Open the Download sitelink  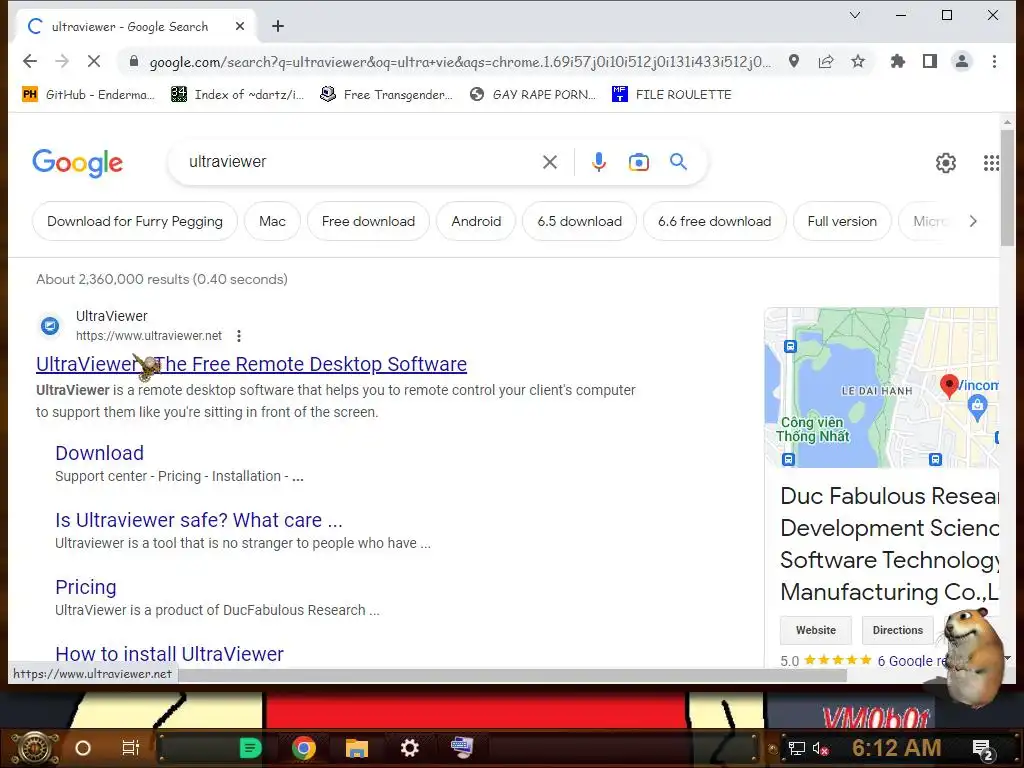(x=99, y=453)
